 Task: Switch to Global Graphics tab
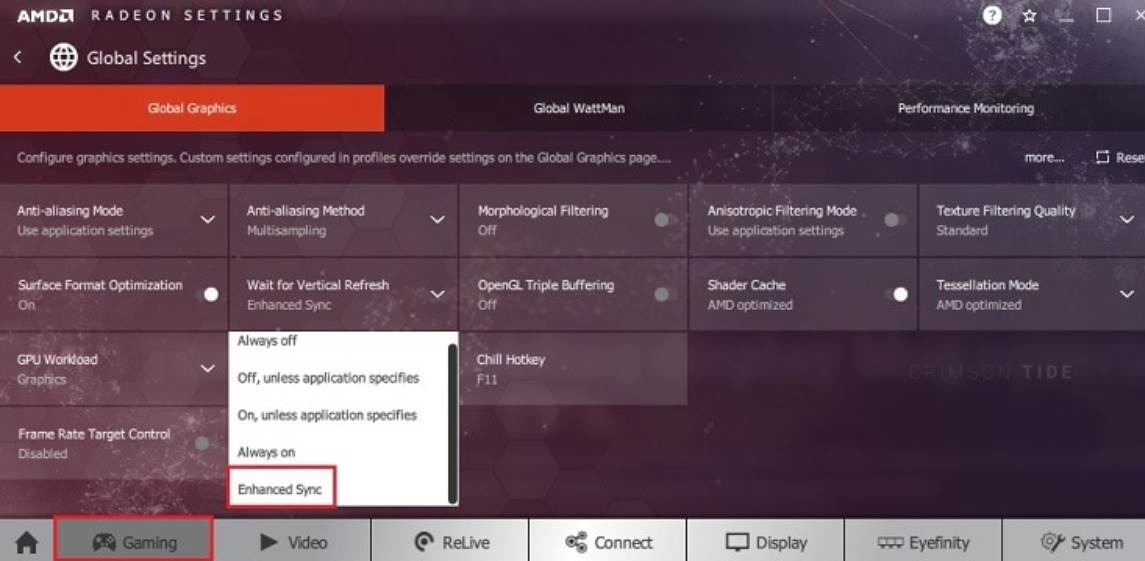coord(192,108)
